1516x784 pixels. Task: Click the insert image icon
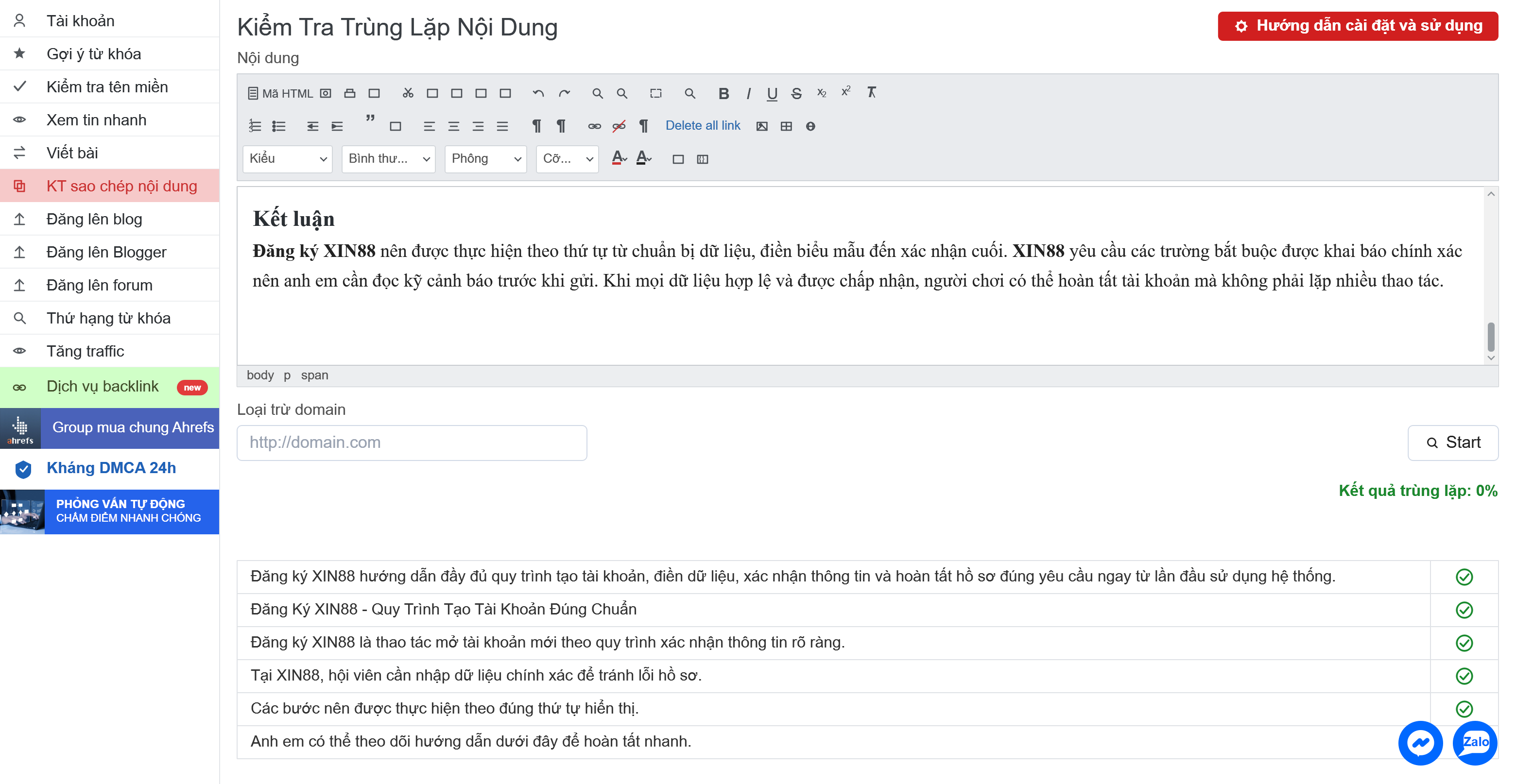click(761, 126)
